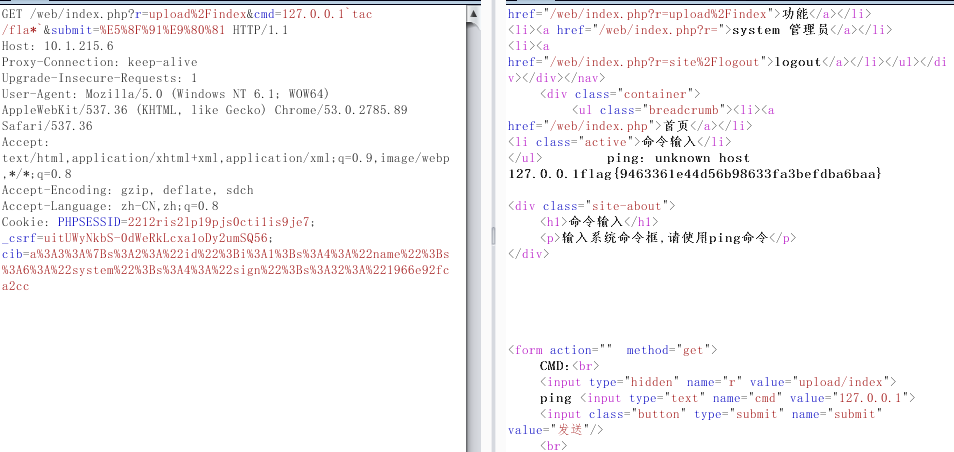Viewport: 954px width, 452px height.
Task: Select the line beginning with cib=a%3A3
Action: 225,254
